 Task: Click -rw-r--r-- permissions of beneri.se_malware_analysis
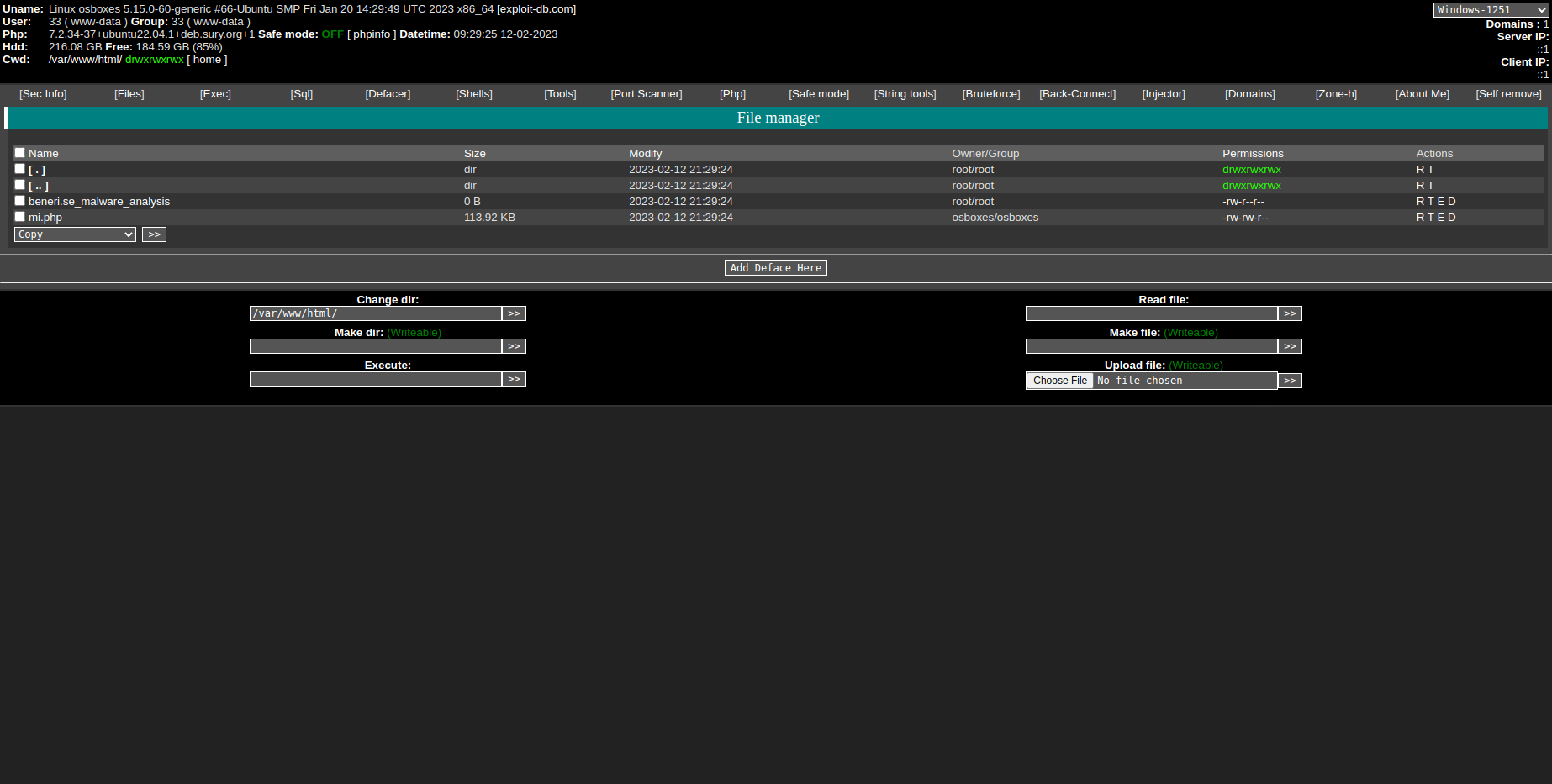click(x=1243, y=202)
